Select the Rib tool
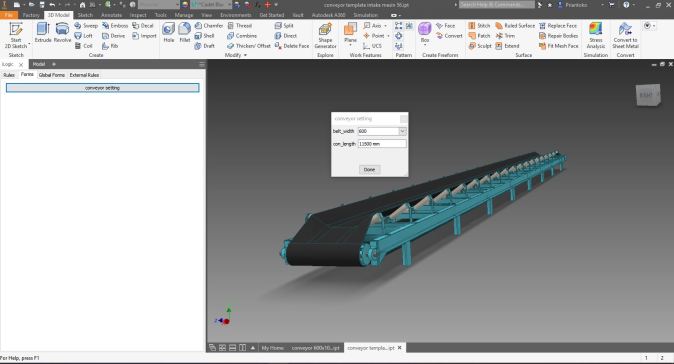674x364 pixels. [110, 46]
